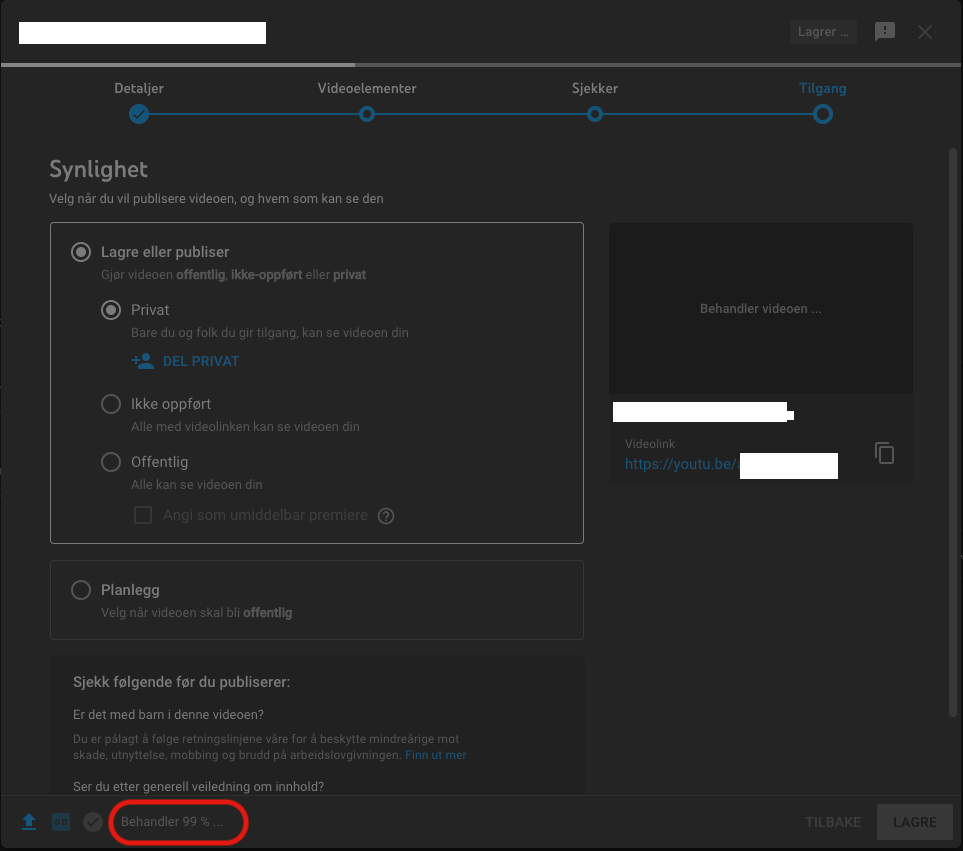Click the upload status arrow icon
The height and width of the screenshot is (851, 963).
[x=29, y=822]
